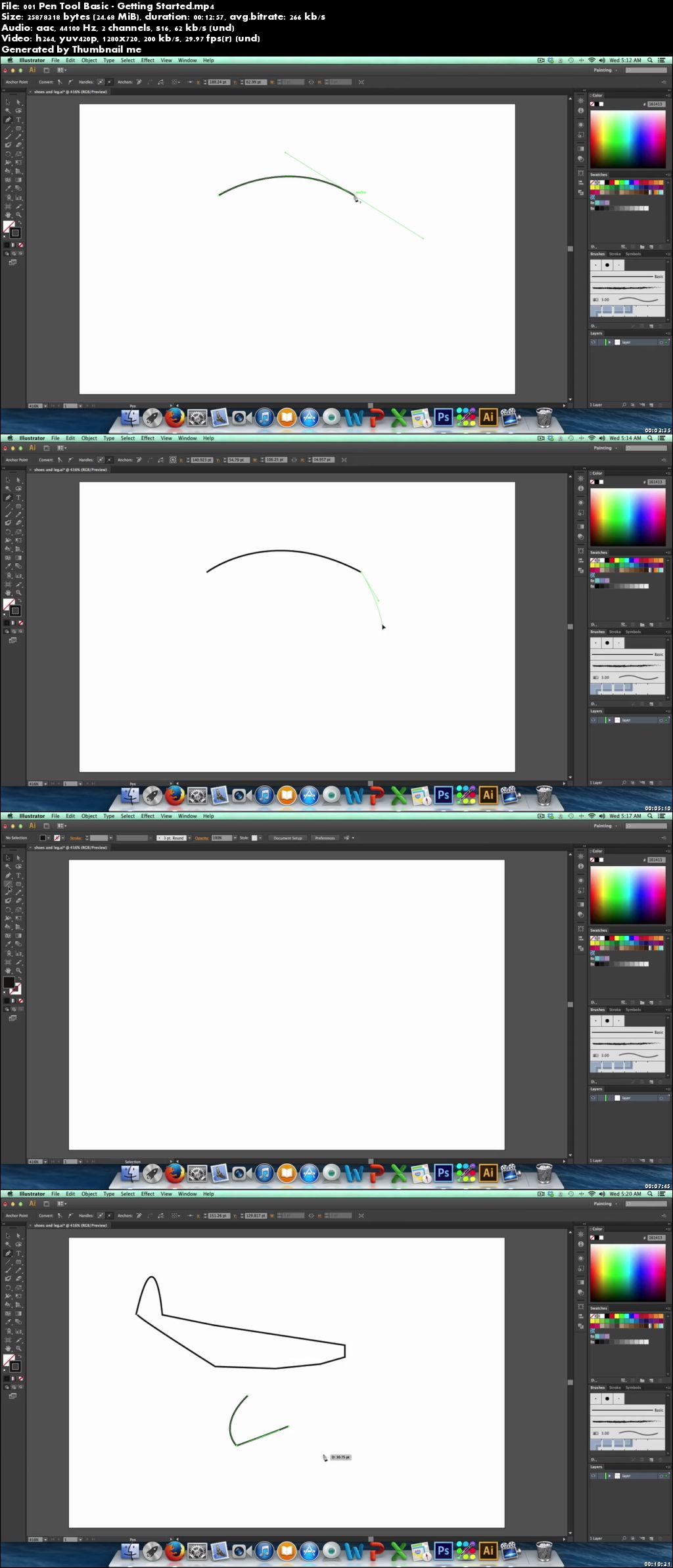The height and width of the screenshot is (1568, 673).
Task: Choose the Eyedropper tool in the 5:14 AM frame
Action: tap(8, 566)
